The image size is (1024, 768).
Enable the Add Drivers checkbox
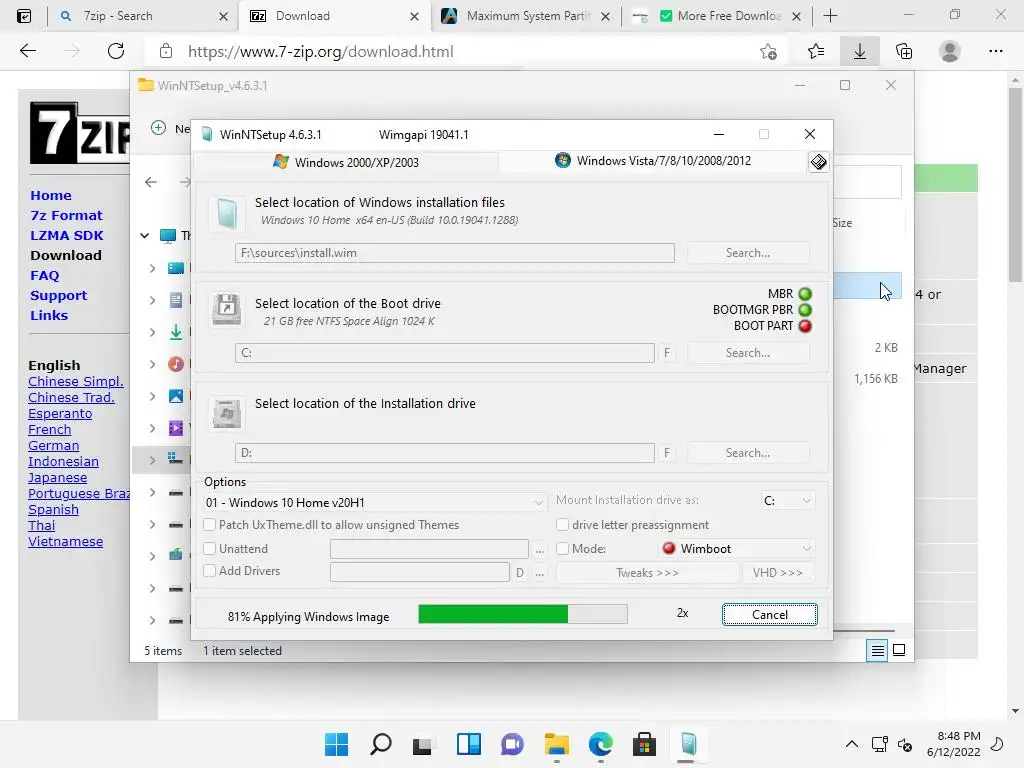(x=210, y=571)
